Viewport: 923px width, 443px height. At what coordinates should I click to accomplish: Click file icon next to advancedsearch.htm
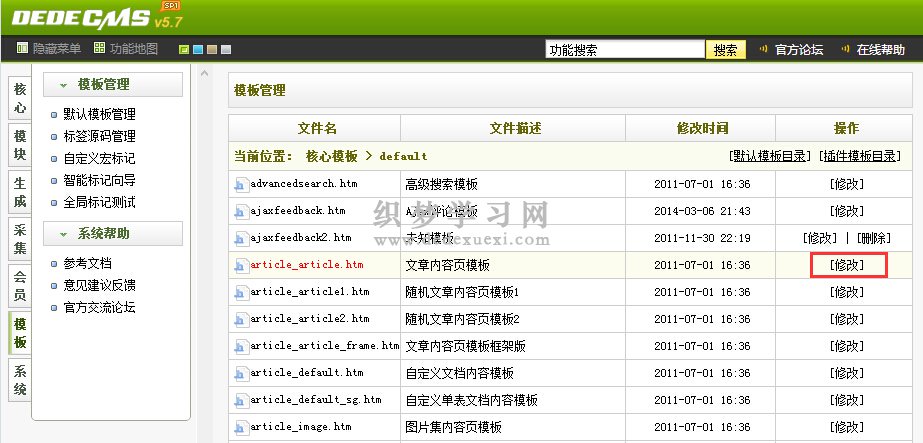240,185
